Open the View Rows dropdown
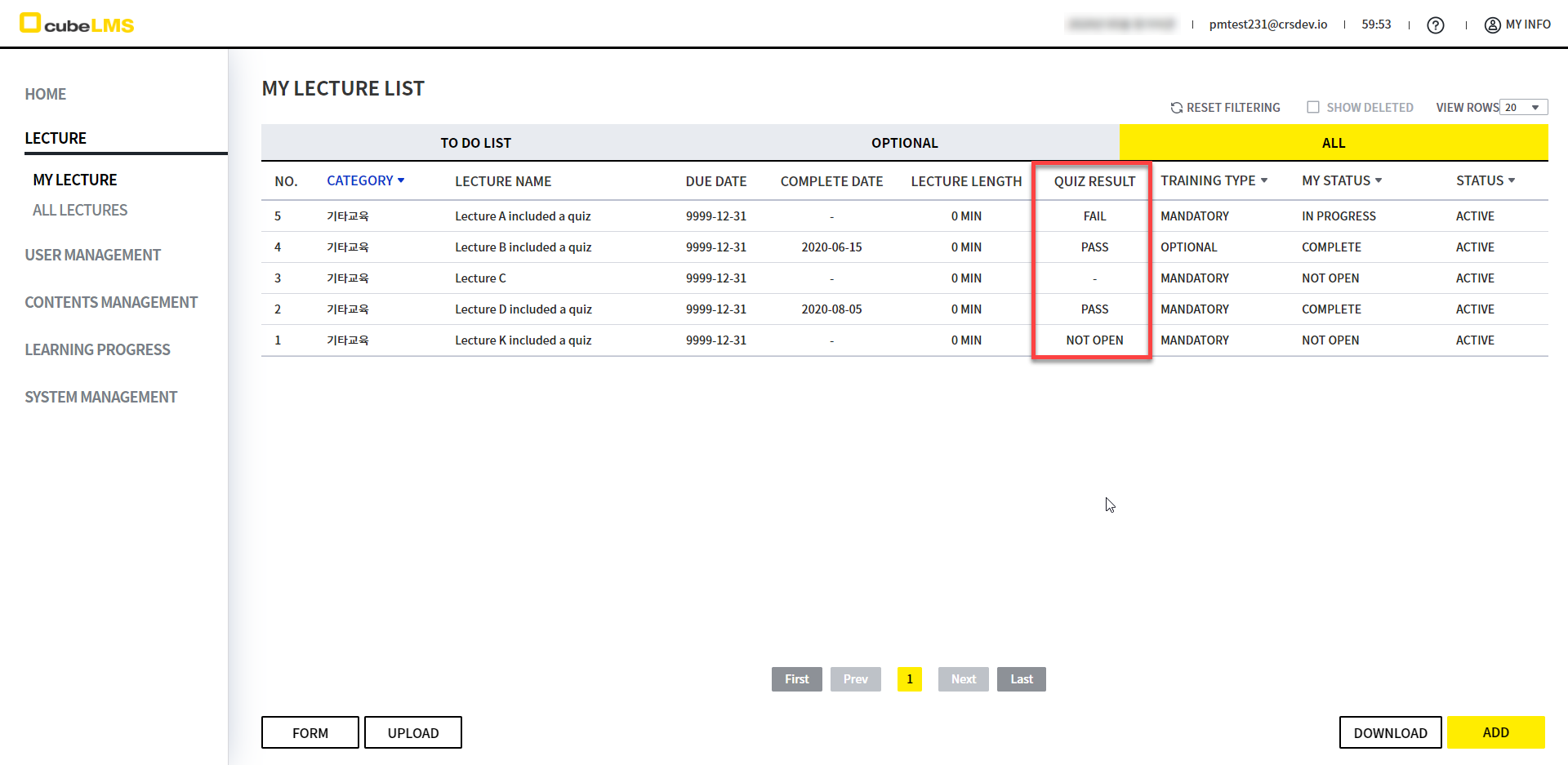1568x765 pixels. click(x=1523, y=108)
